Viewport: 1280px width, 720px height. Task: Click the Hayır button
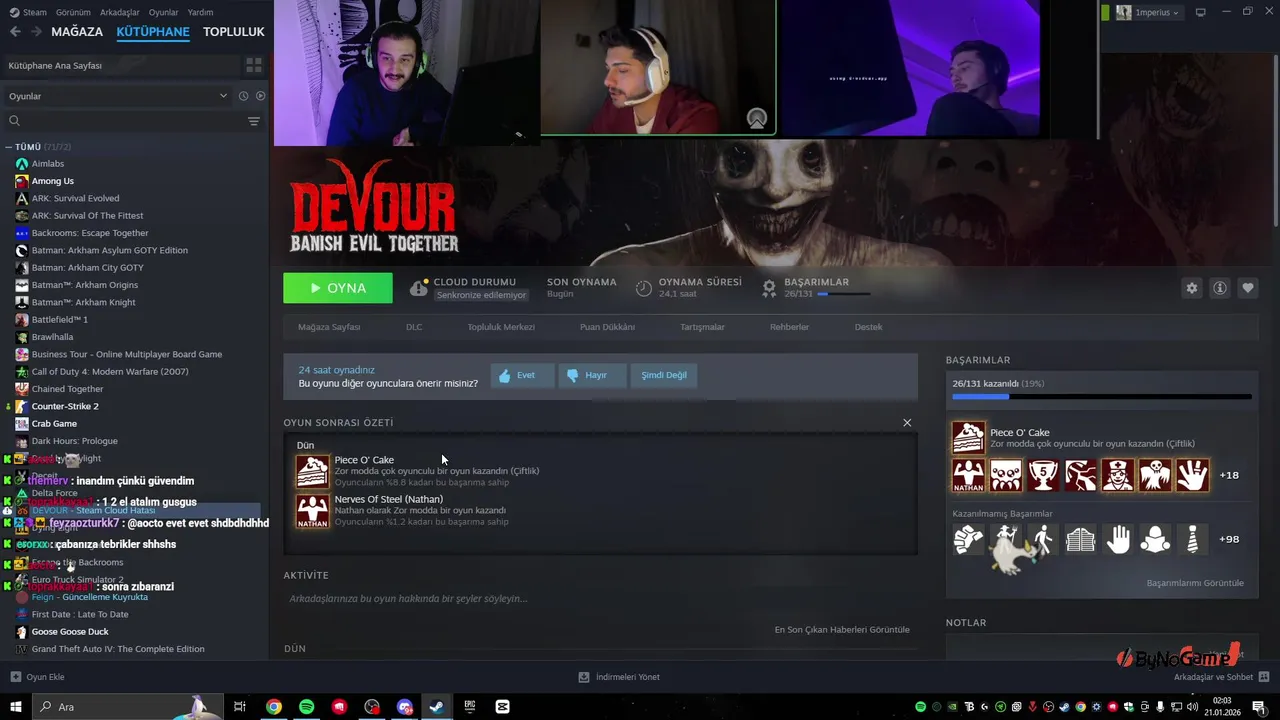click(x=591, y=375)
